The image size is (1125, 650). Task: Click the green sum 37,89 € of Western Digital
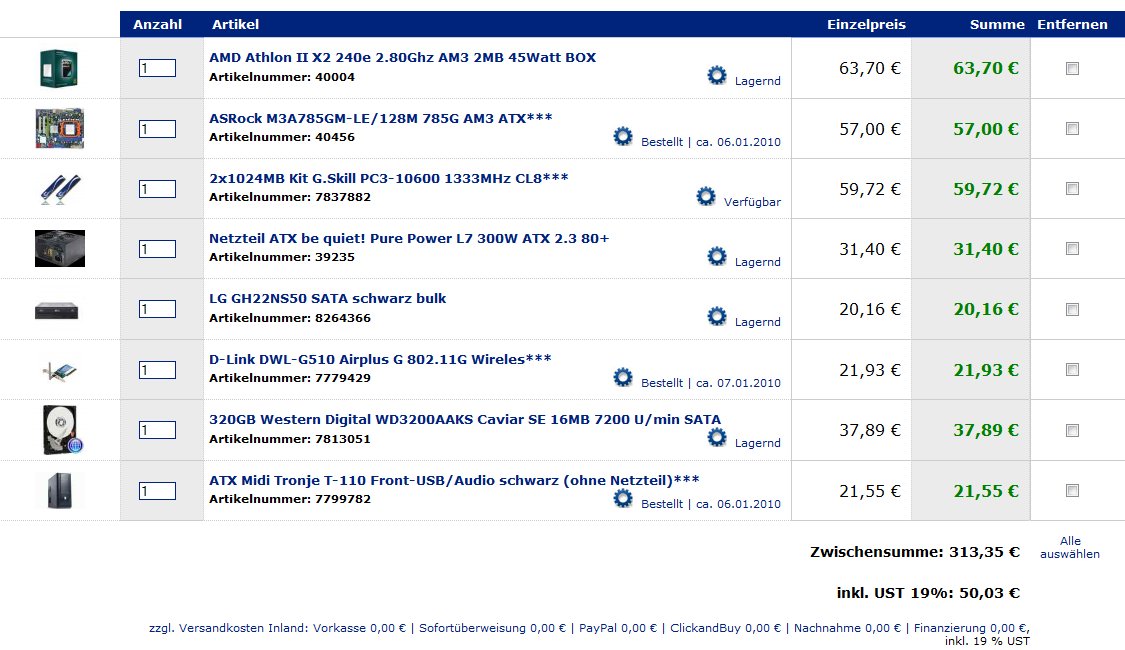[x=986, y=430]
